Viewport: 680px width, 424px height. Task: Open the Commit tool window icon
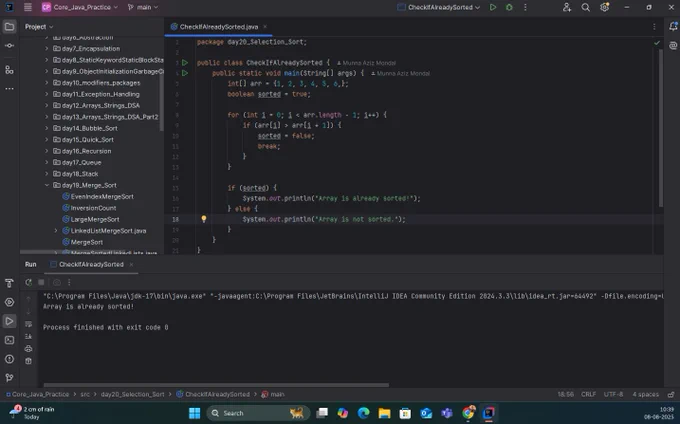(9, 46)
